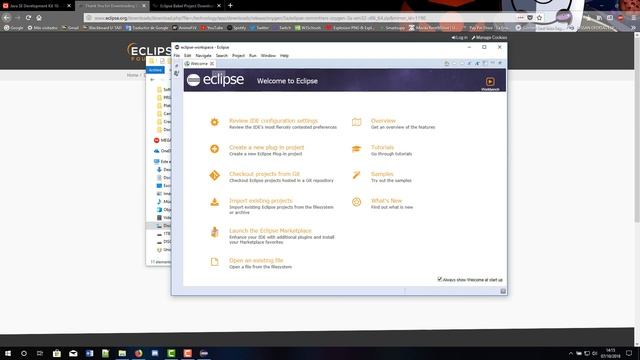The height and width of the screenshot is (360, 640).
Task: Click the star badge icon beside What's New
Action: 356,202
